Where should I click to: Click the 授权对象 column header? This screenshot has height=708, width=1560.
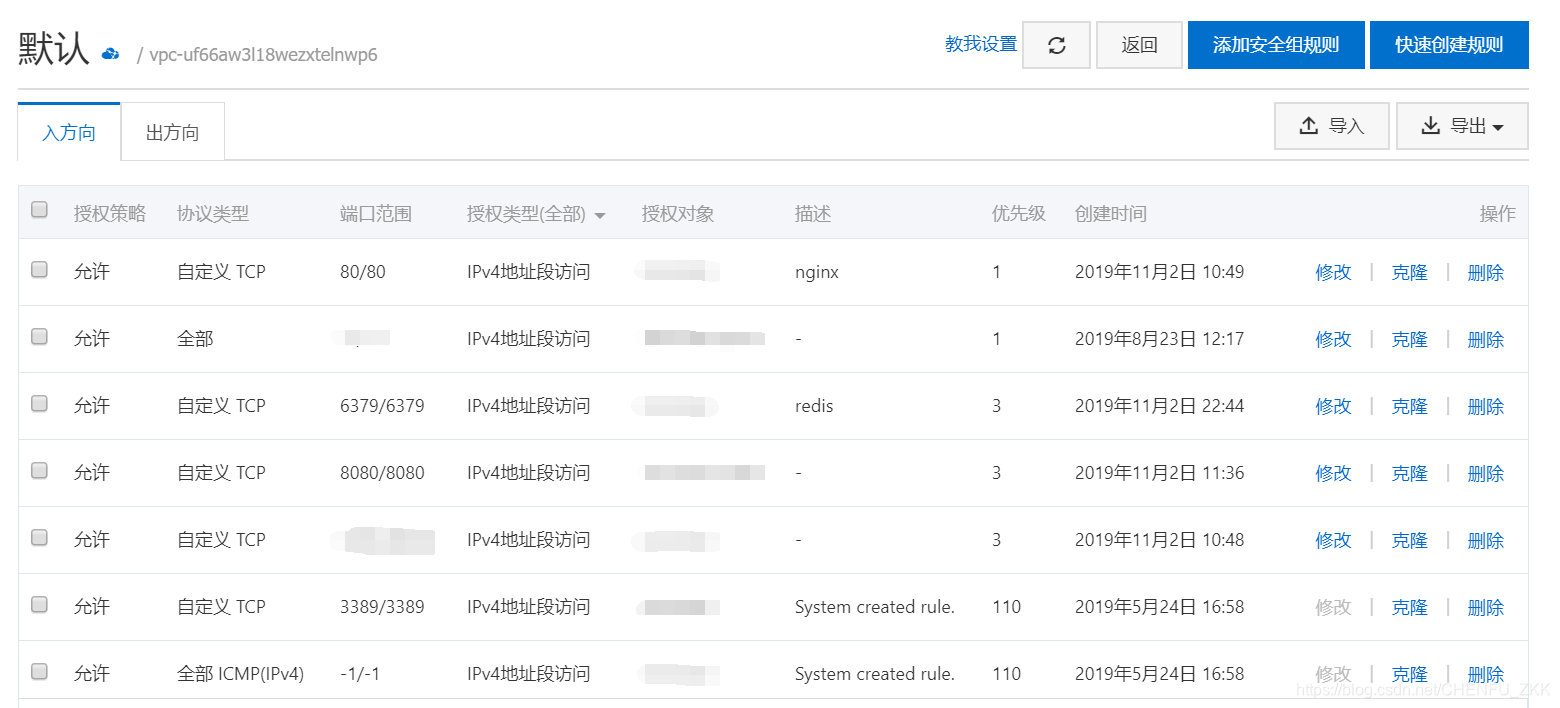pos(678,214)
